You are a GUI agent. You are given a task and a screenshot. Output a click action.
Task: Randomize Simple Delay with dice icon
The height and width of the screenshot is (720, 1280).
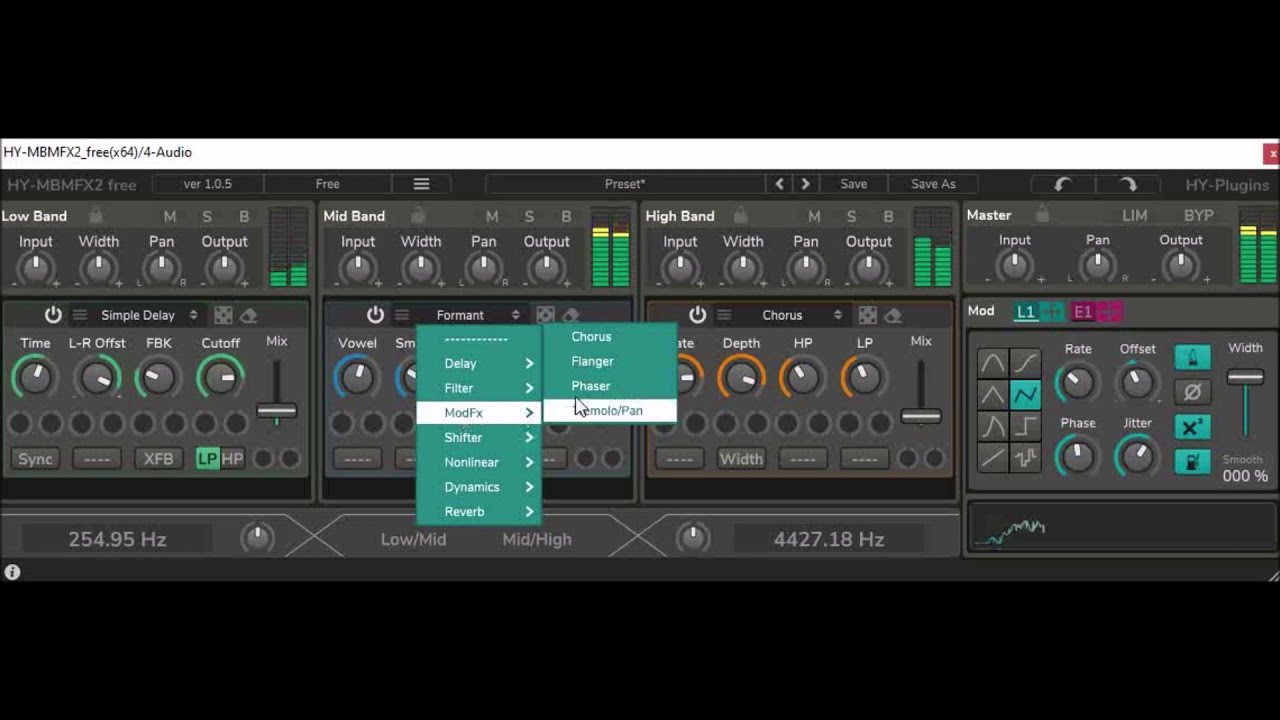[x=223, y=315]
